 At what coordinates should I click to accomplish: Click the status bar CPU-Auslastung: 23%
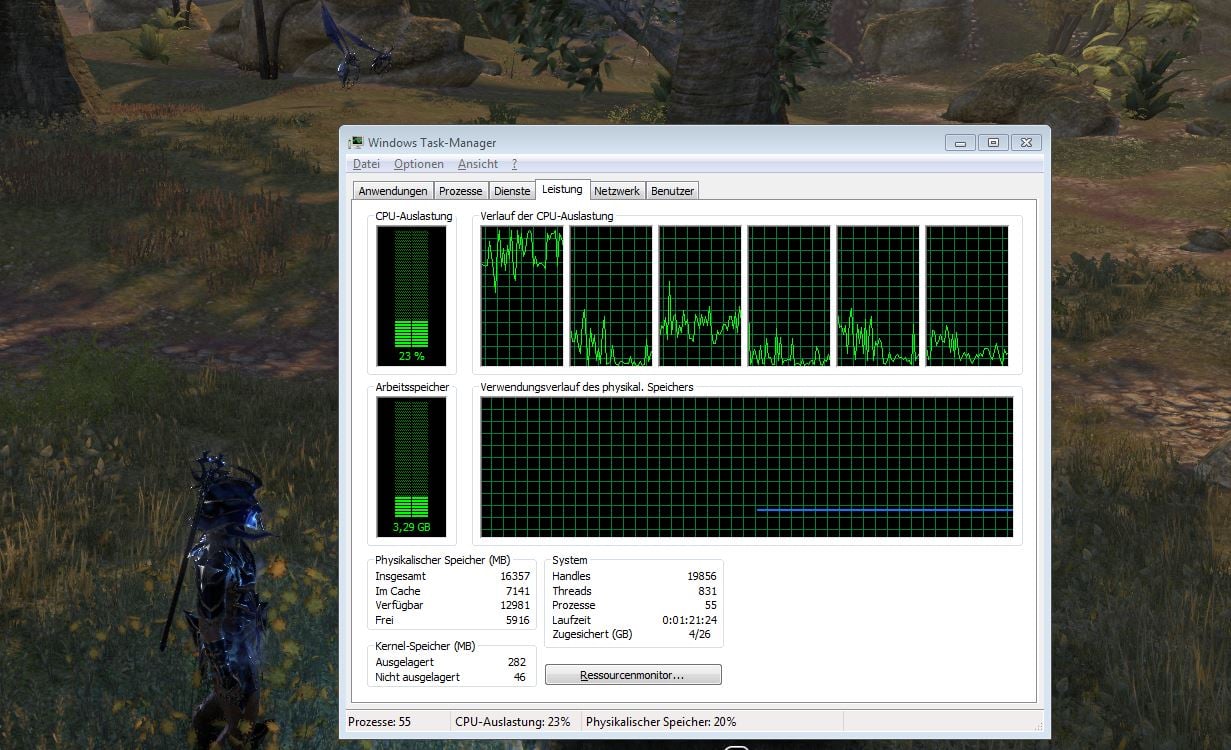tap(513, 722)
